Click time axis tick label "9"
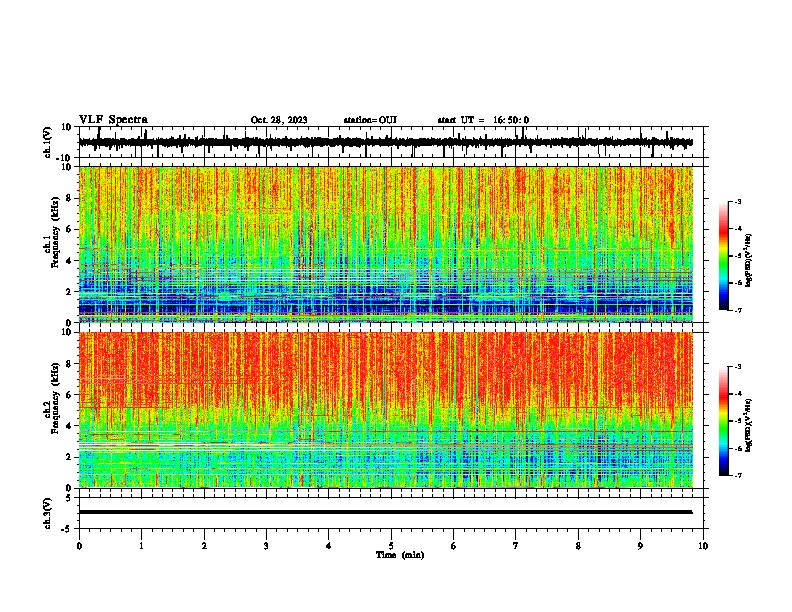792x612 pixels. click(x=640, y=546)
